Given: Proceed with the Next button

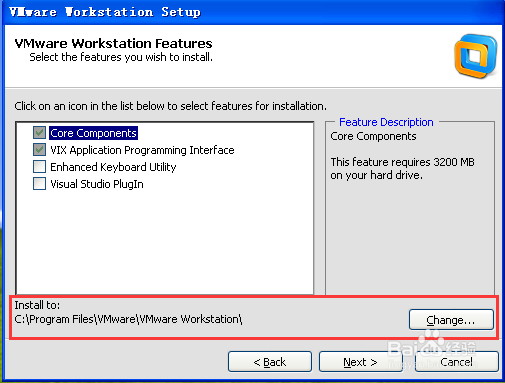Looking at the screenshot, I should 360,362.
